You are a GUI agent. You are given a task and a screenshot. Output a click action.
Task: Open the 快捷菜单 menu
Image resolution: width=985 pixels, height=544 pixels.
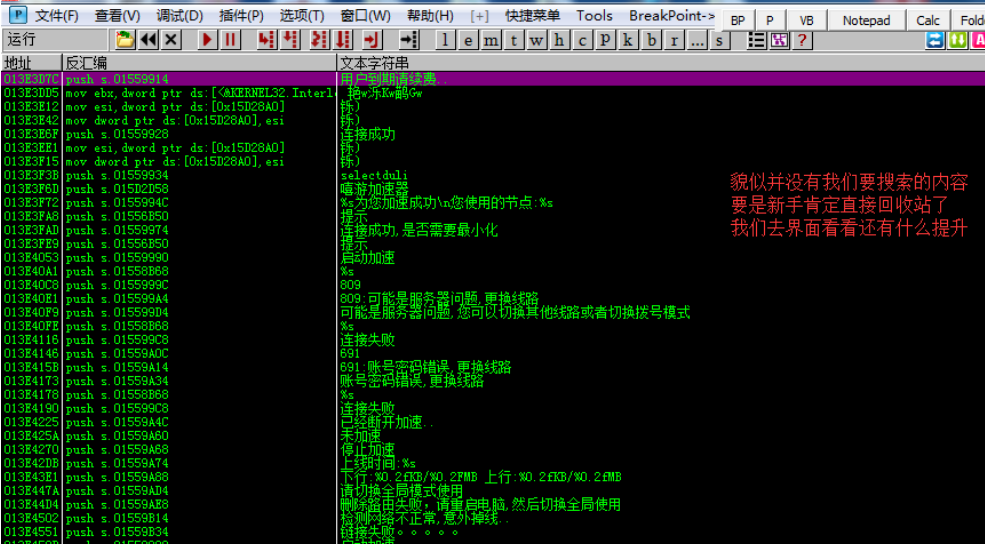tap(532, 15)
